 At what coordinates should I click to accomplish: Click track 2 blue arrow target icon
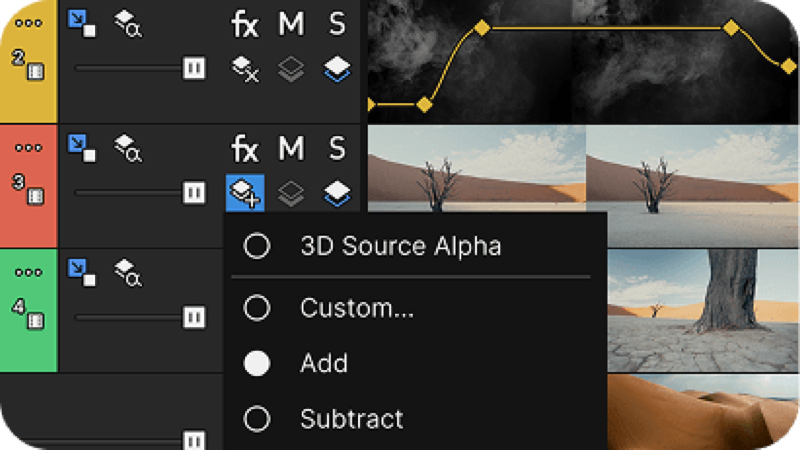[x=82, y=23]
